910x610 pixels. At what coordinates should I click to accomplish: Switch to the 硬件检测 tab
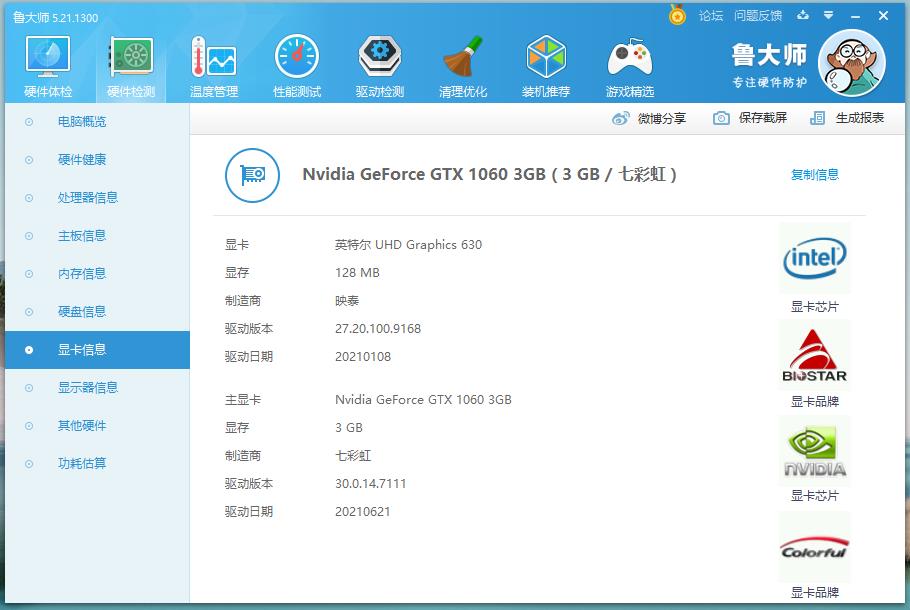(130, 64)
